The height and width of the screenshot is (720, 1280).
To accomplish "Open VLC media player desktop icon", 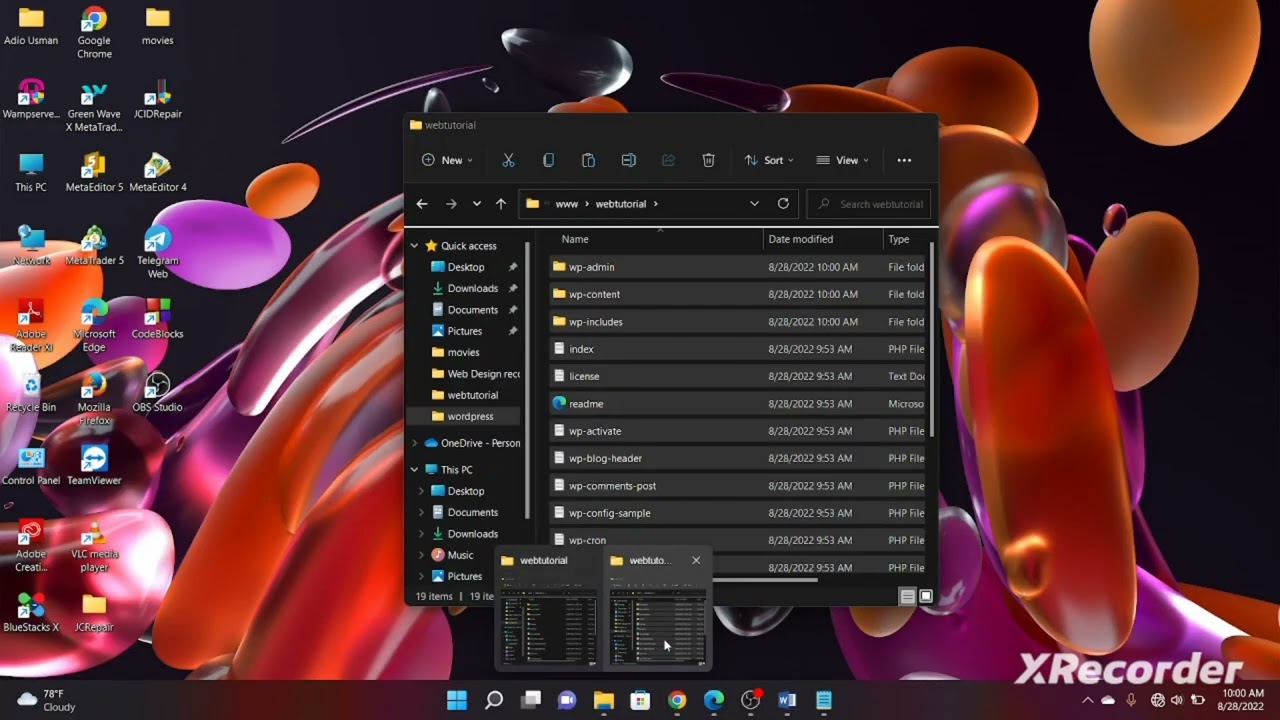I will [94, 545].
